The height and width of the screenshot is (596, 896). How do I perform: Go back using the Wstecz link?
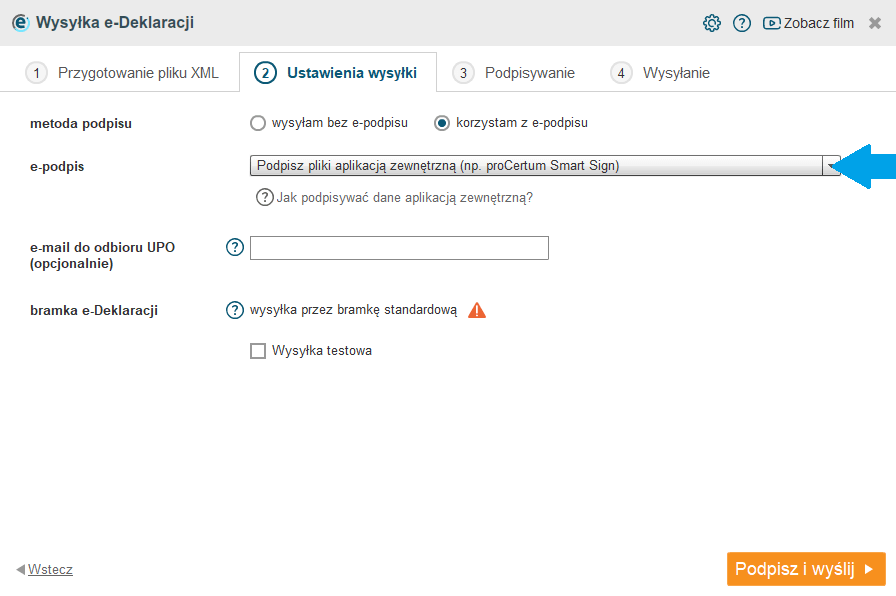pos(50,570)
